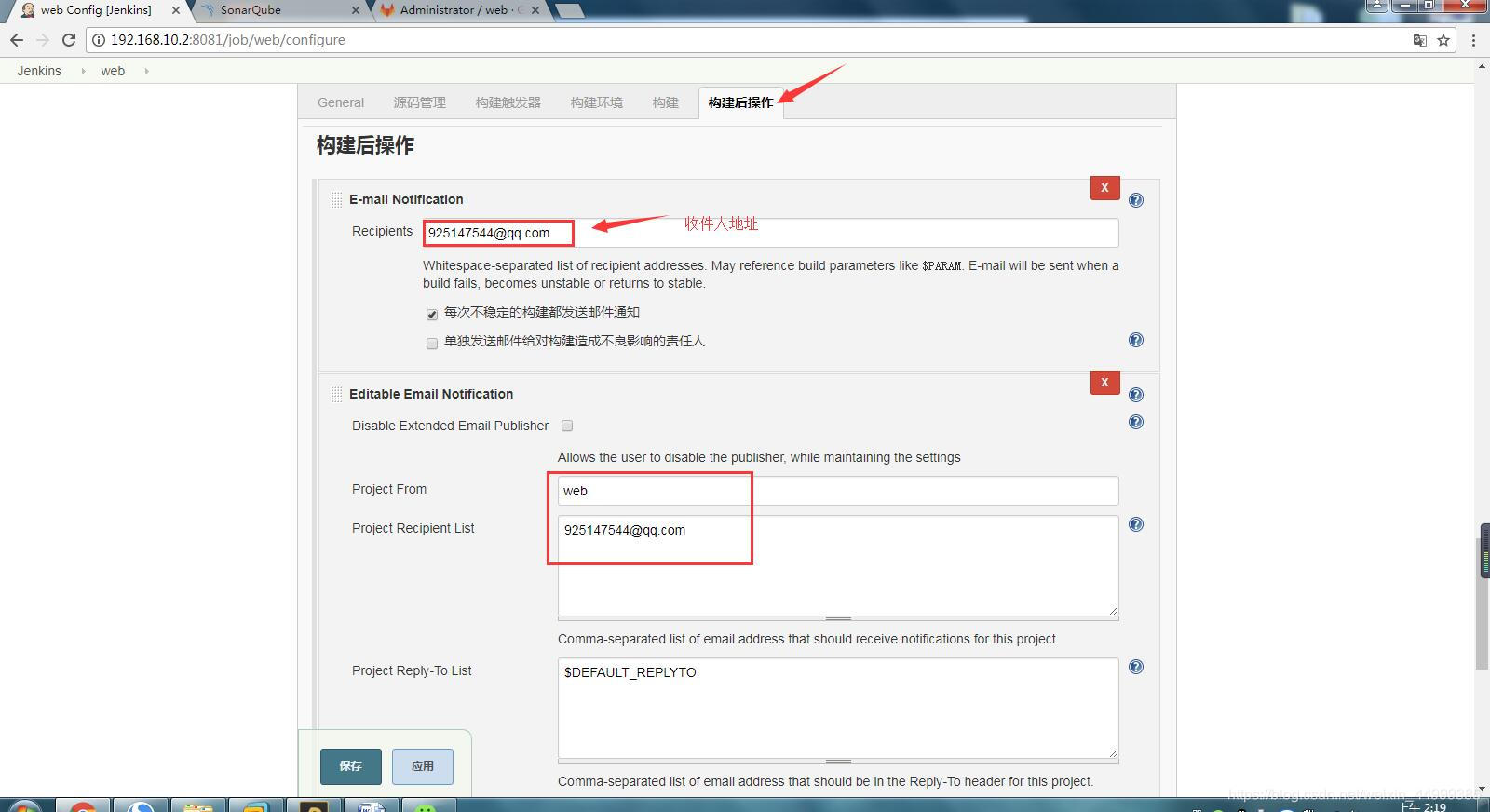Open help for Project Recipient List
This screenshot has width=1490, height=812.
(x=1136, y=524)
